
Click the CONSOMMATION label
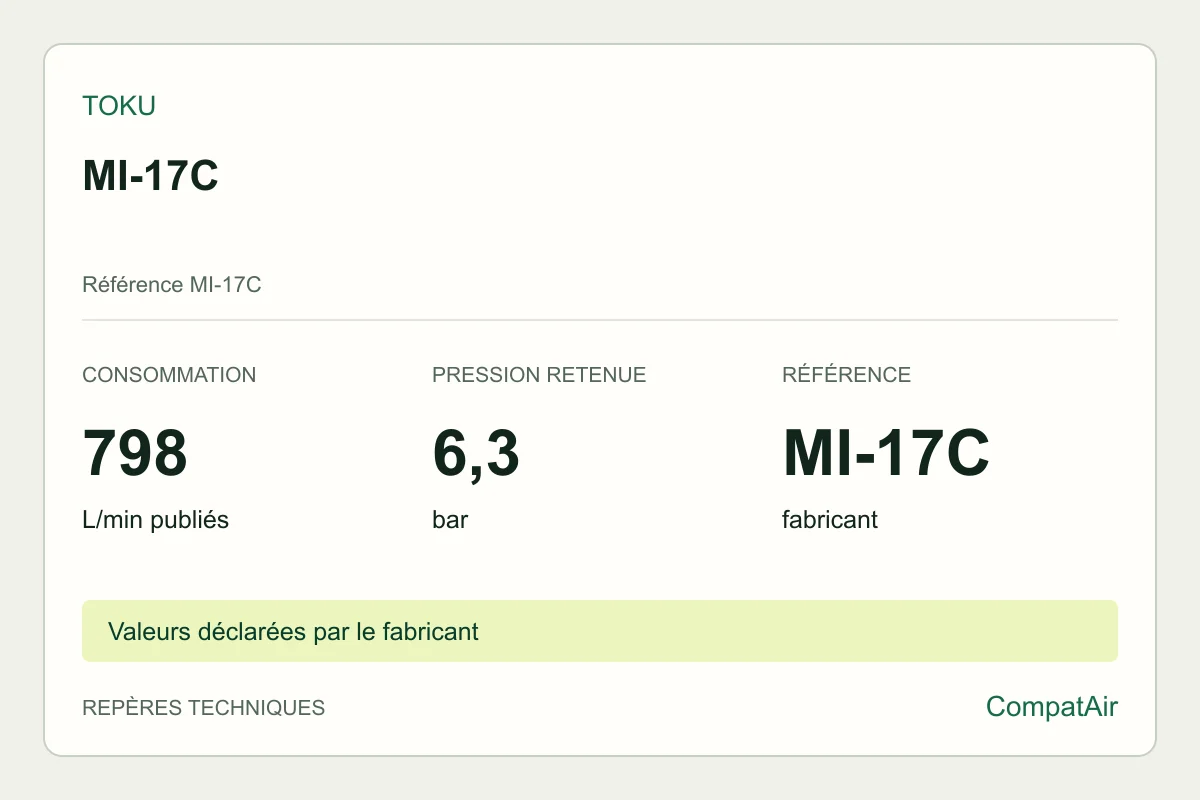tap(169, 375)
